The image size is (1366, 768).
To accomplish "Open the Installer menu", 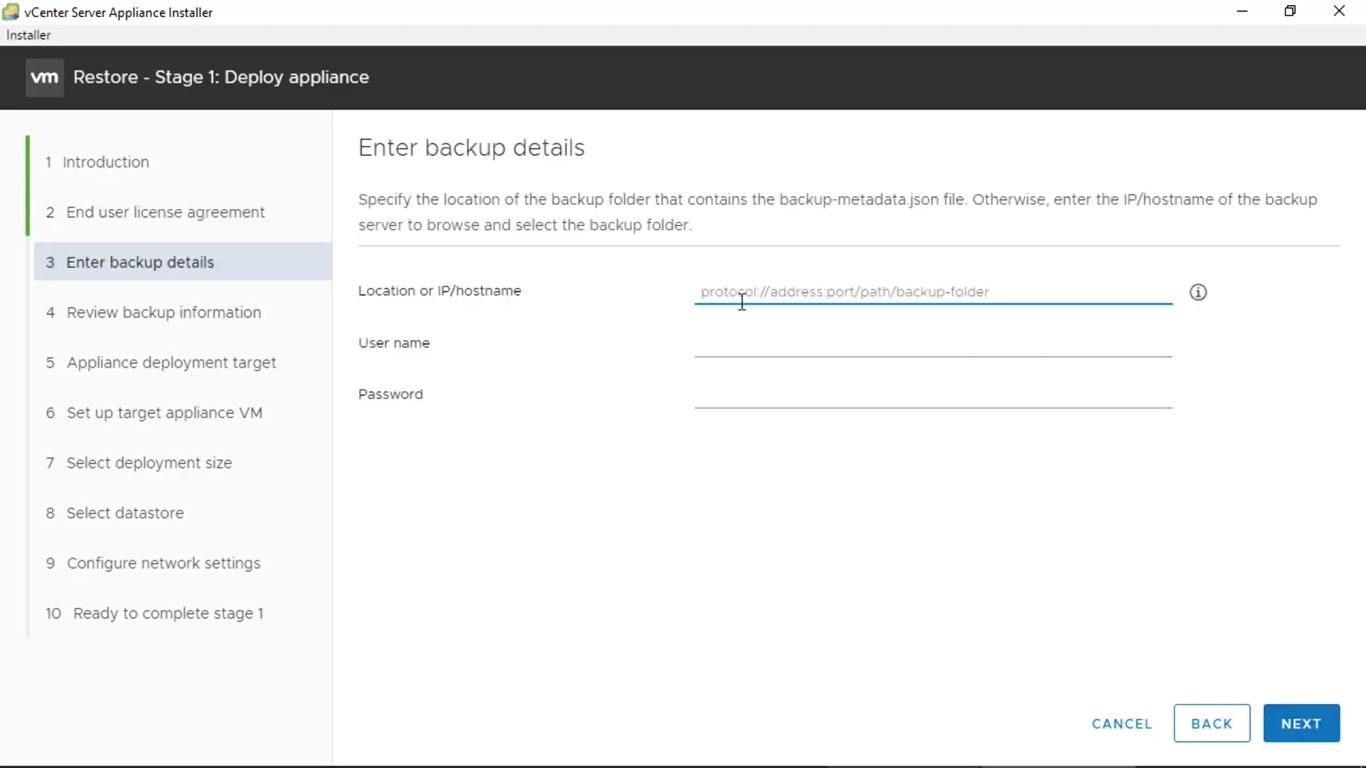I will (x=28, y=35).
